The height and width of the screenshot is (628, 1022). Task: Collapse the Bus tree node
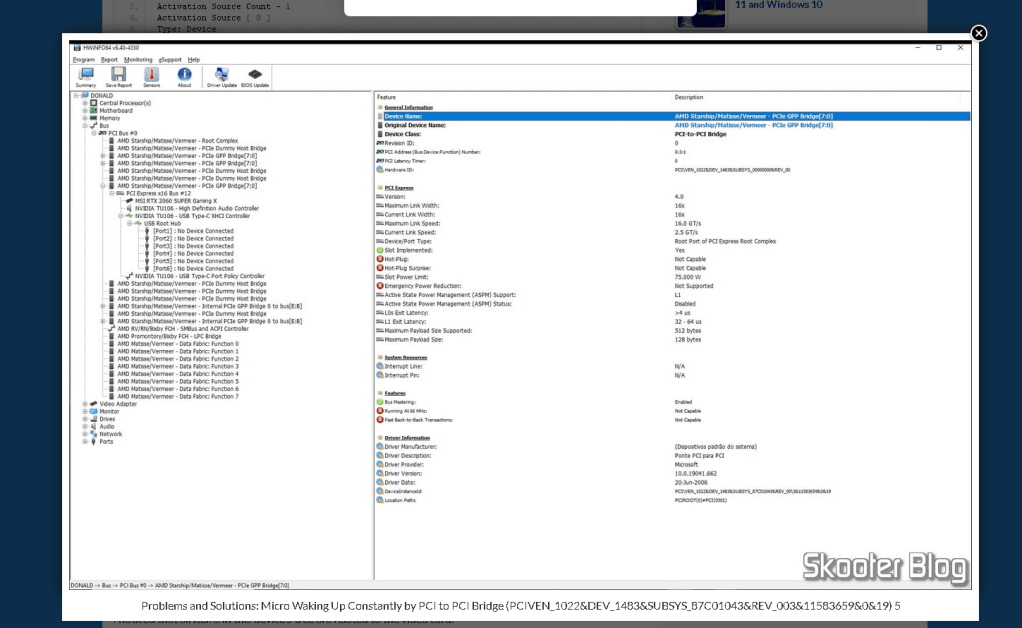[85, 126]
